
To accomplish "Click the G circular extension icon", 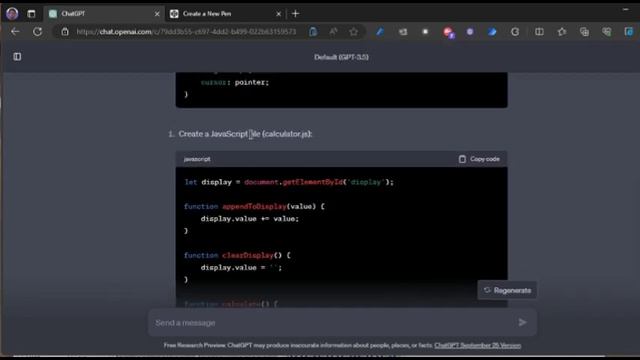I will tap(515, 31).
